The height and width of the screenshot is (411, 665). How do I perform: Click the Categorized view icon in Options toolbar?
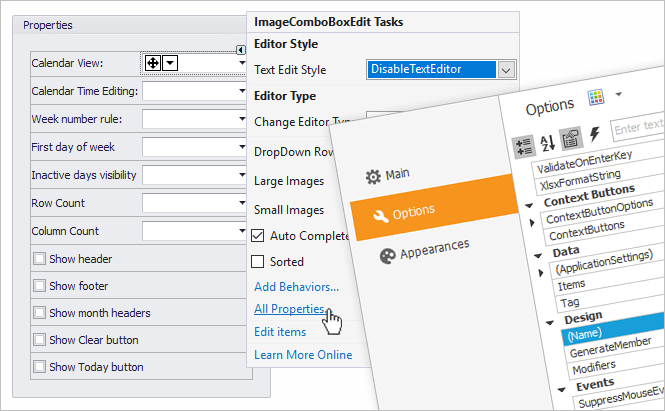pos(522,142)
